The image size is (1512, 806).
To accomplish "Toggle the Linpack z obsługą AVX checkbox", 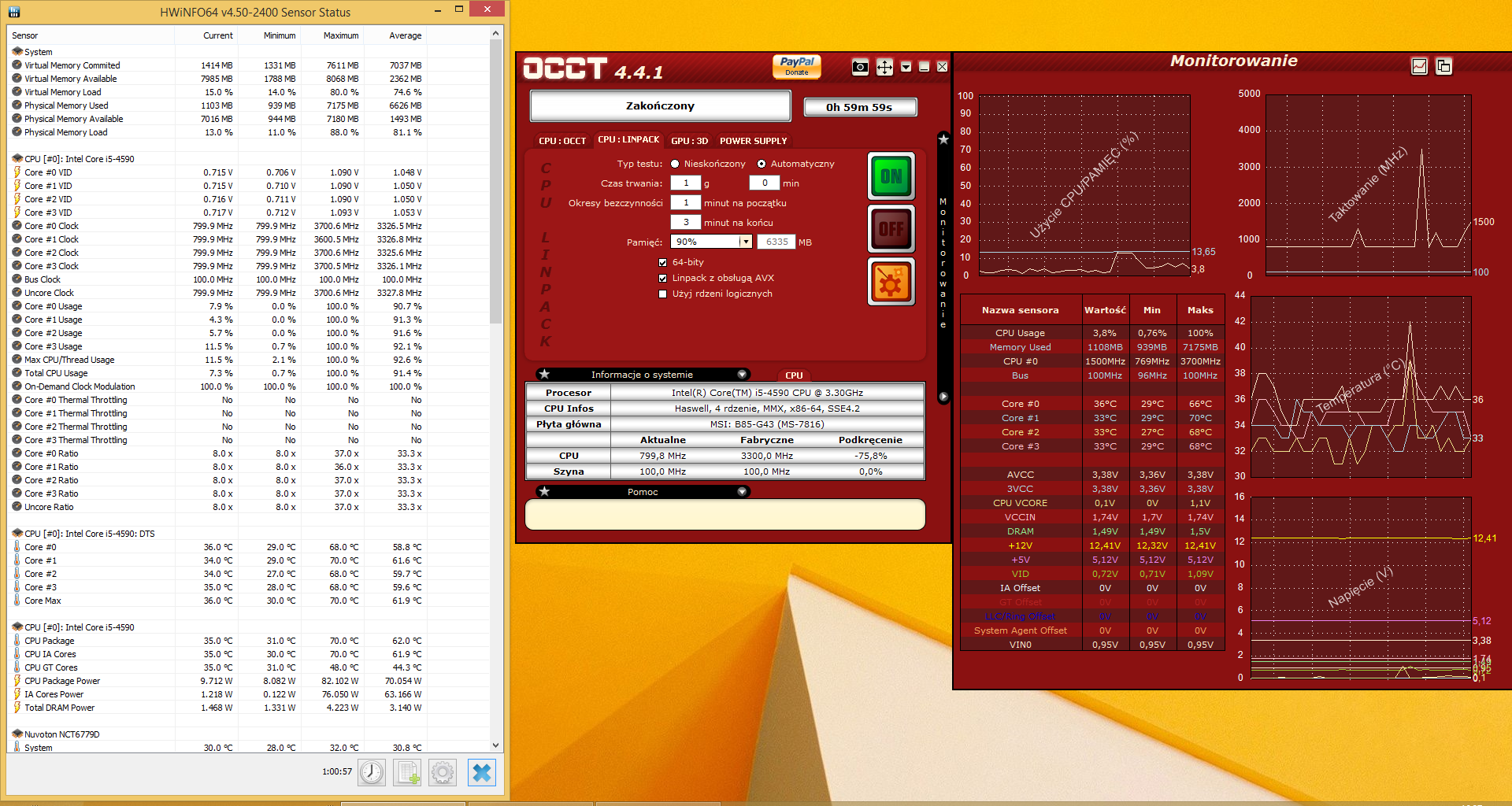I will (x=663, y=278).
